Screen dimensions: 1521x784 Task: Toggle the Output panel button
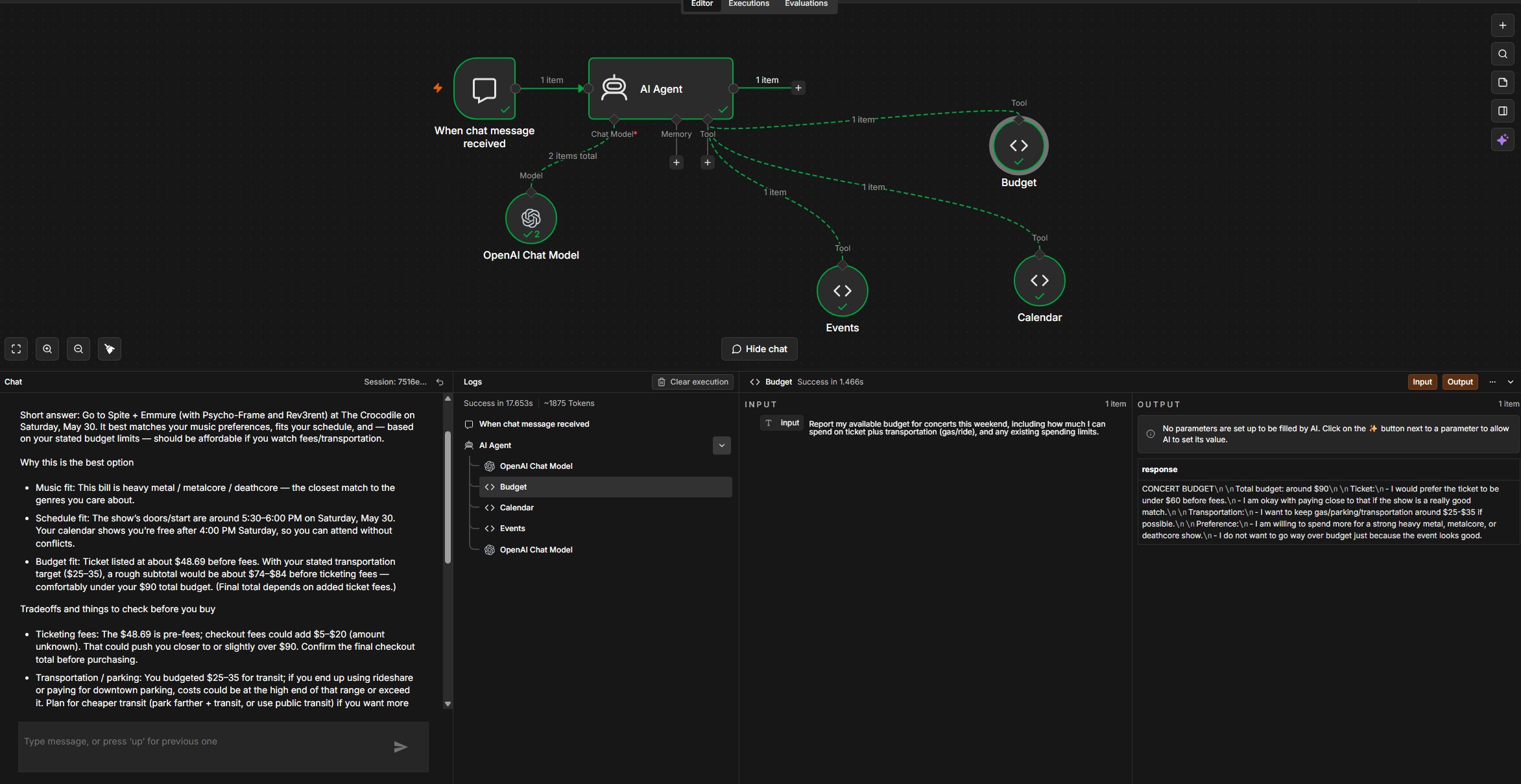(1459, 382)
